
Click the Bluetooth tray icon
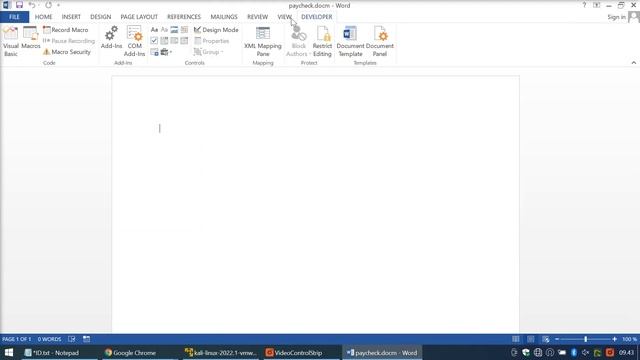point(574,353)
